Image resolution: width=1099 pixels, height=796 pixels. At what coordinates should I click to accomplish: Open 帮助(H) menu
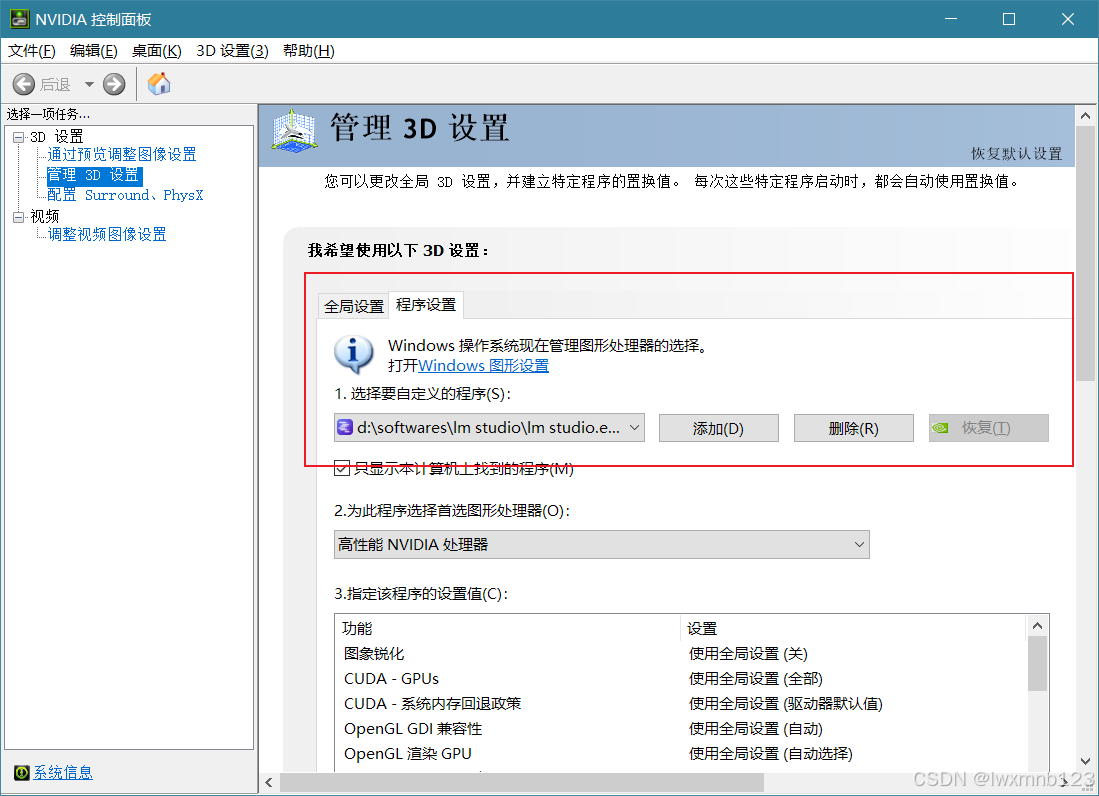pyautogui.click(x=308, y=51)
